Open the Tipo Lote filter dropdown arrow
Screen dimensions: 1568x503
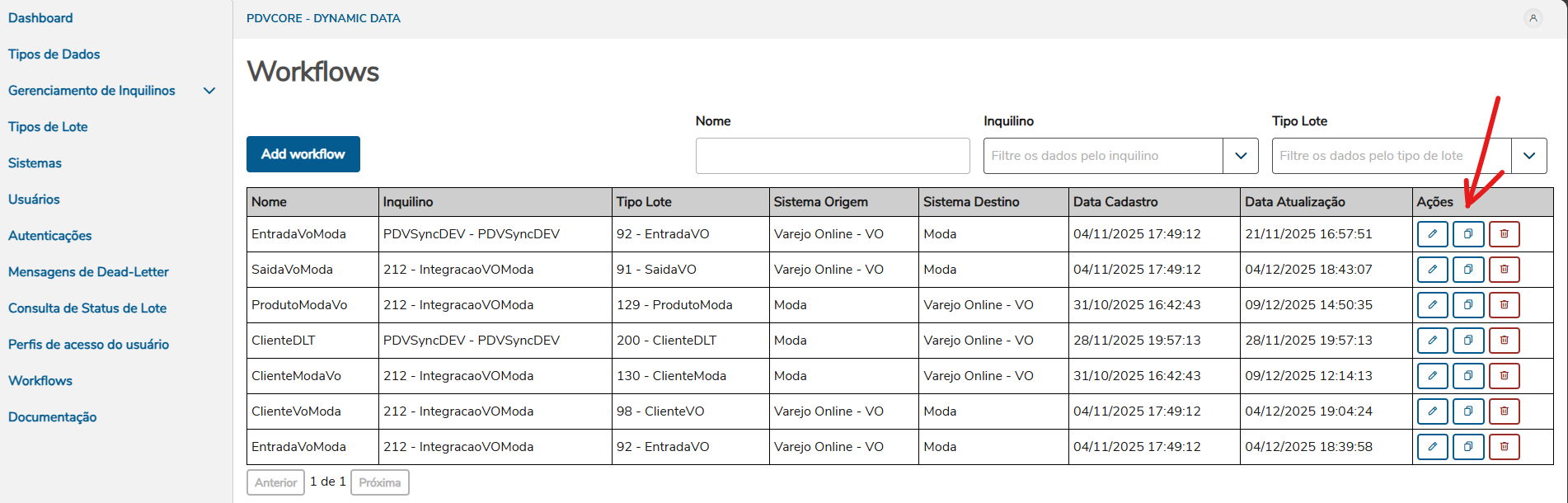(1528, 156)
